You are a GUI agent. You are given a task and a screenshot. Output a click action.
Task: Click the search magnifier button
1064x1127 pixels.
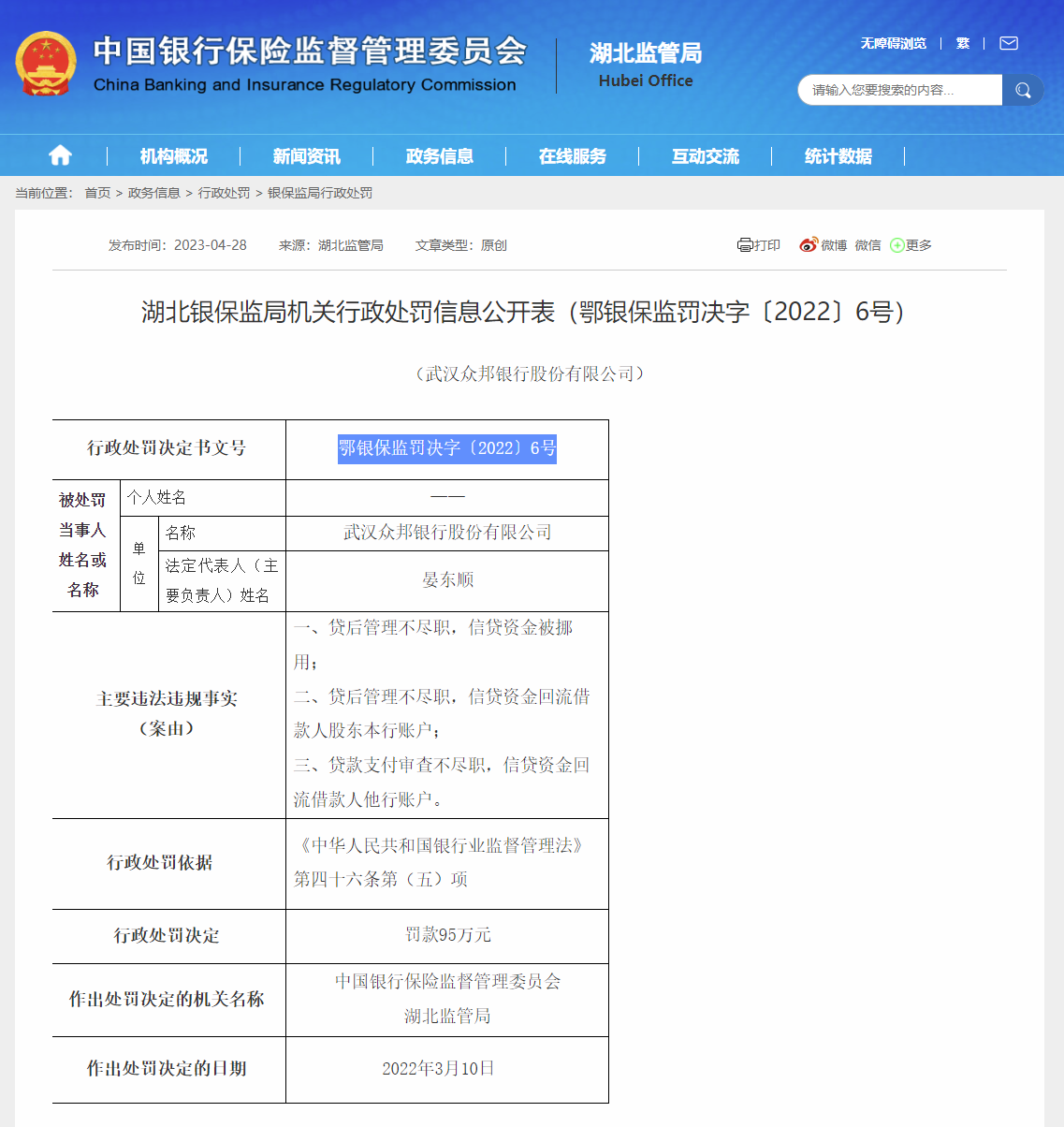tap(1023, 90)
